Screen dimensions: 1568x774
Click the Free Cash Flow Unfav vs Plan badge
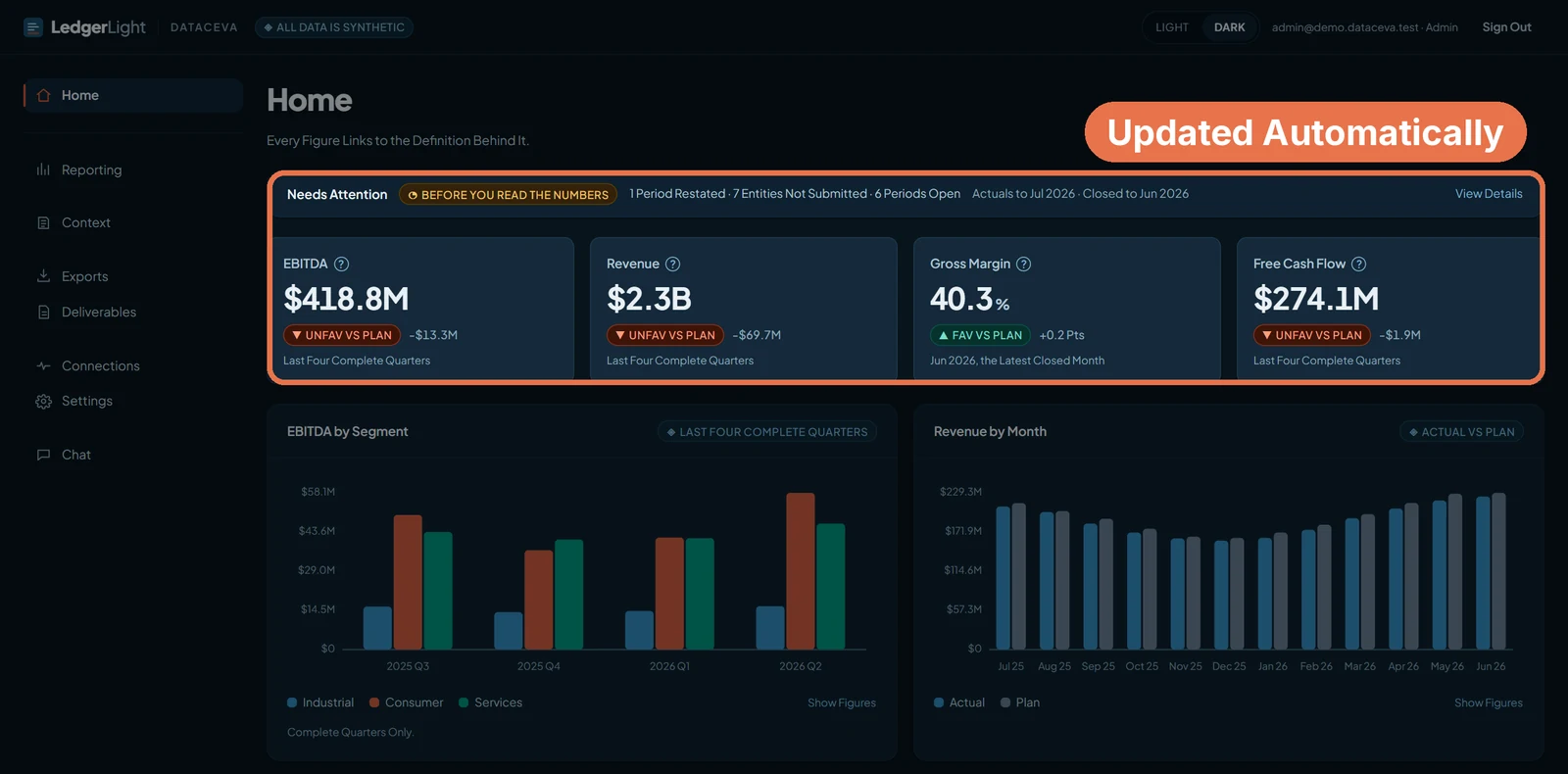coord(1312,335)
